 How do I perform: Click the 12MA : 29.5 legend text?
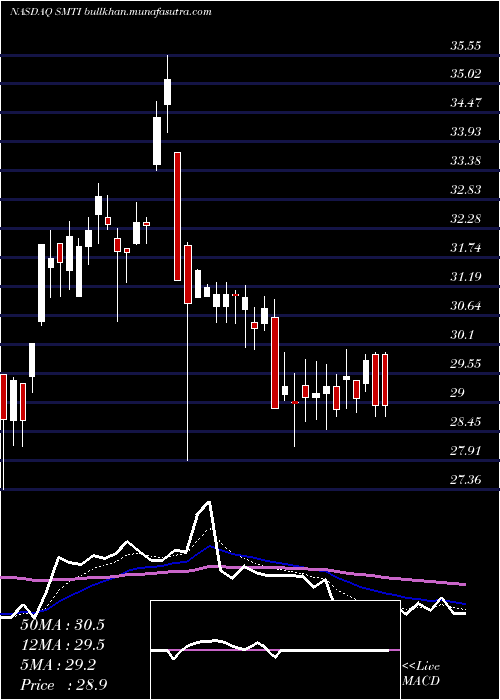pos(62,645)
